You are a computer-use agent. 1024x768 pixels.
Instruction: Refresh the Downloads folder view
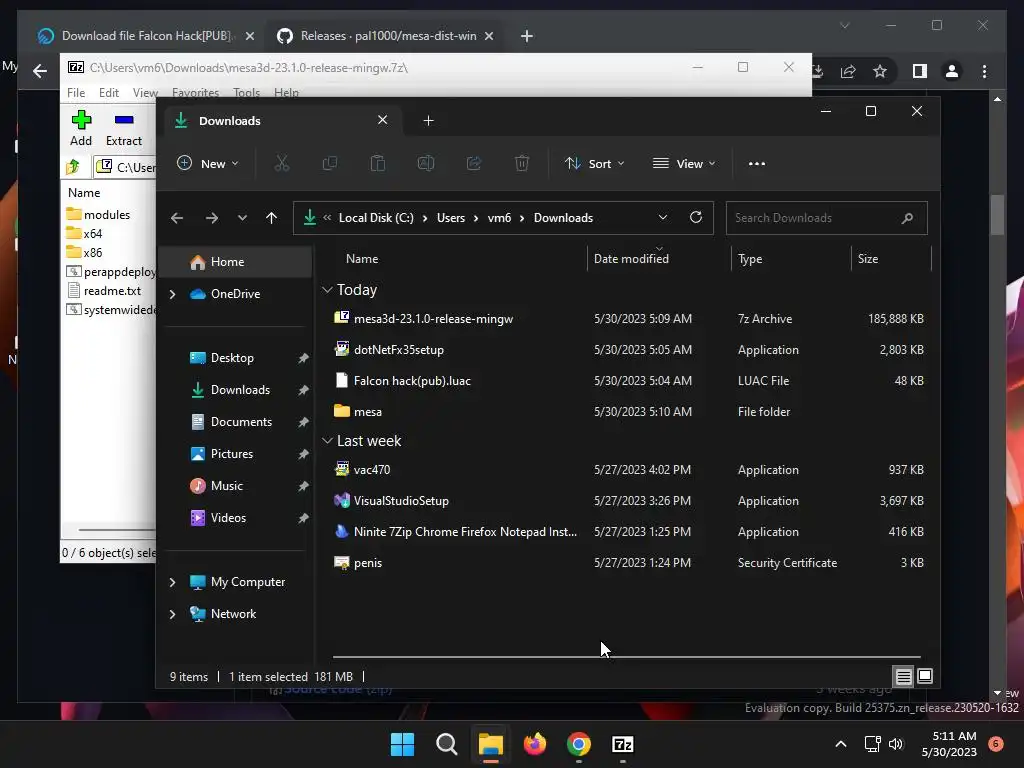coord(696,217)
